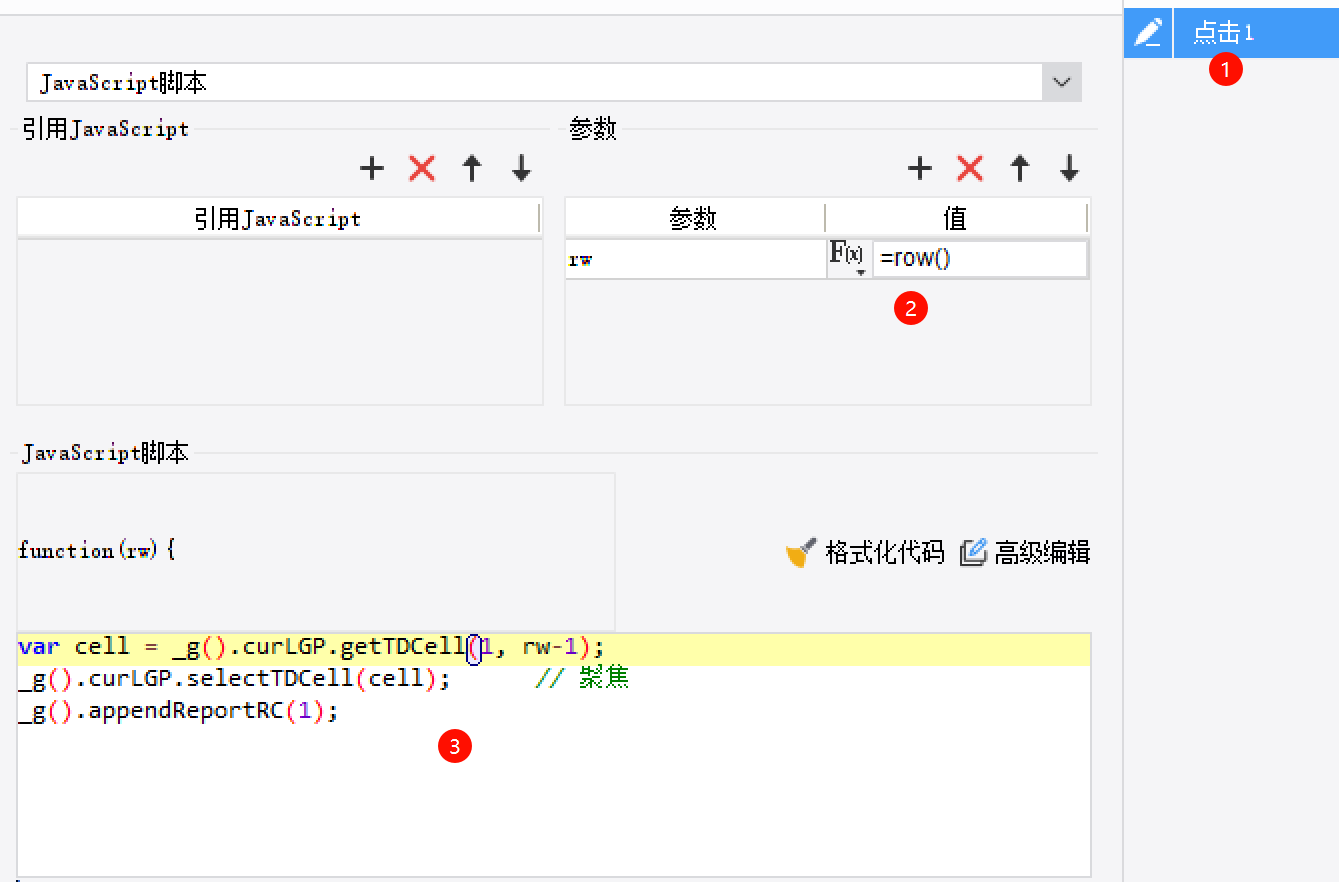Move parameter up with arrow icon
The width and height of the screenshot is (1339, 882).
coord(1020,168)
